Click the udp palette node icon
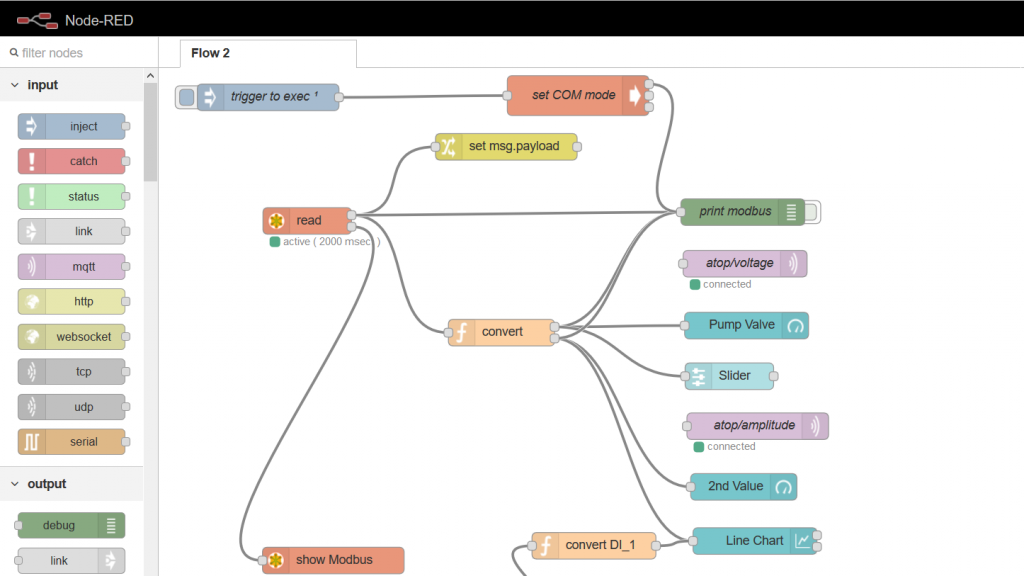1024x576 pixels. [x=31, y=407]
